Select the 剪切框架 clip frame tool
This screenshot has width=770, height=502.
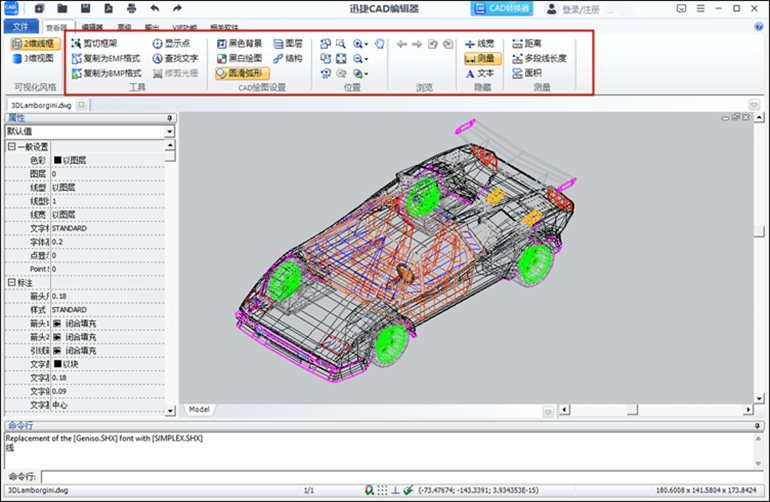(x=95, y=43)
